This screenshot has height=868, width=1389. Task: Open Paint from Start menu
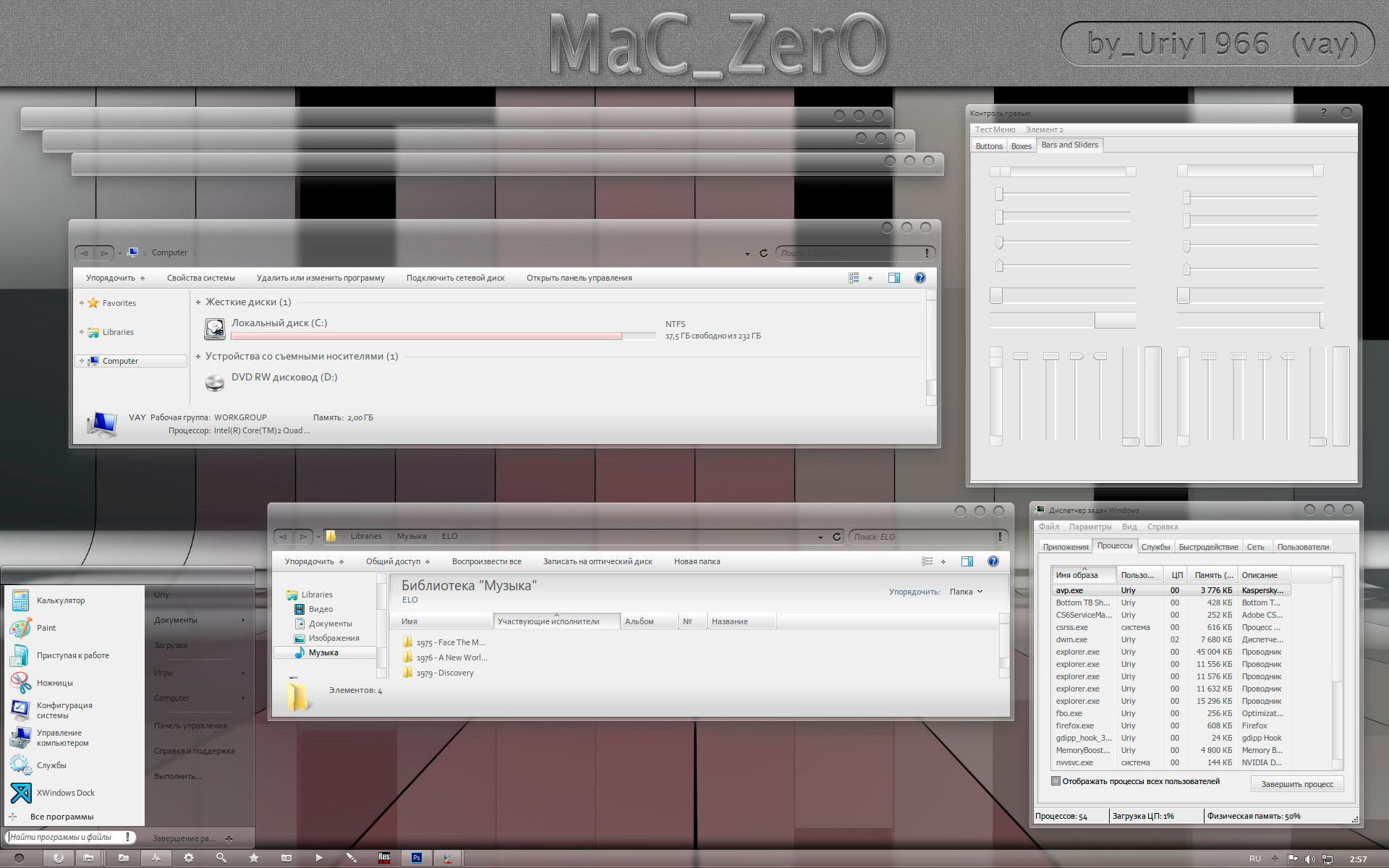pos(46,628)
